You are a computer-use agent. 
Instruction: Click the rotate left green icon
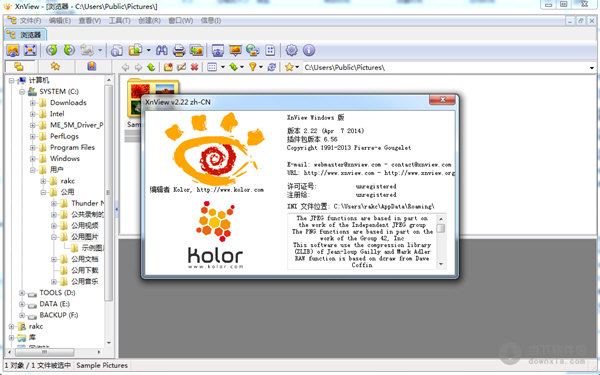click(x=52, y=50)
